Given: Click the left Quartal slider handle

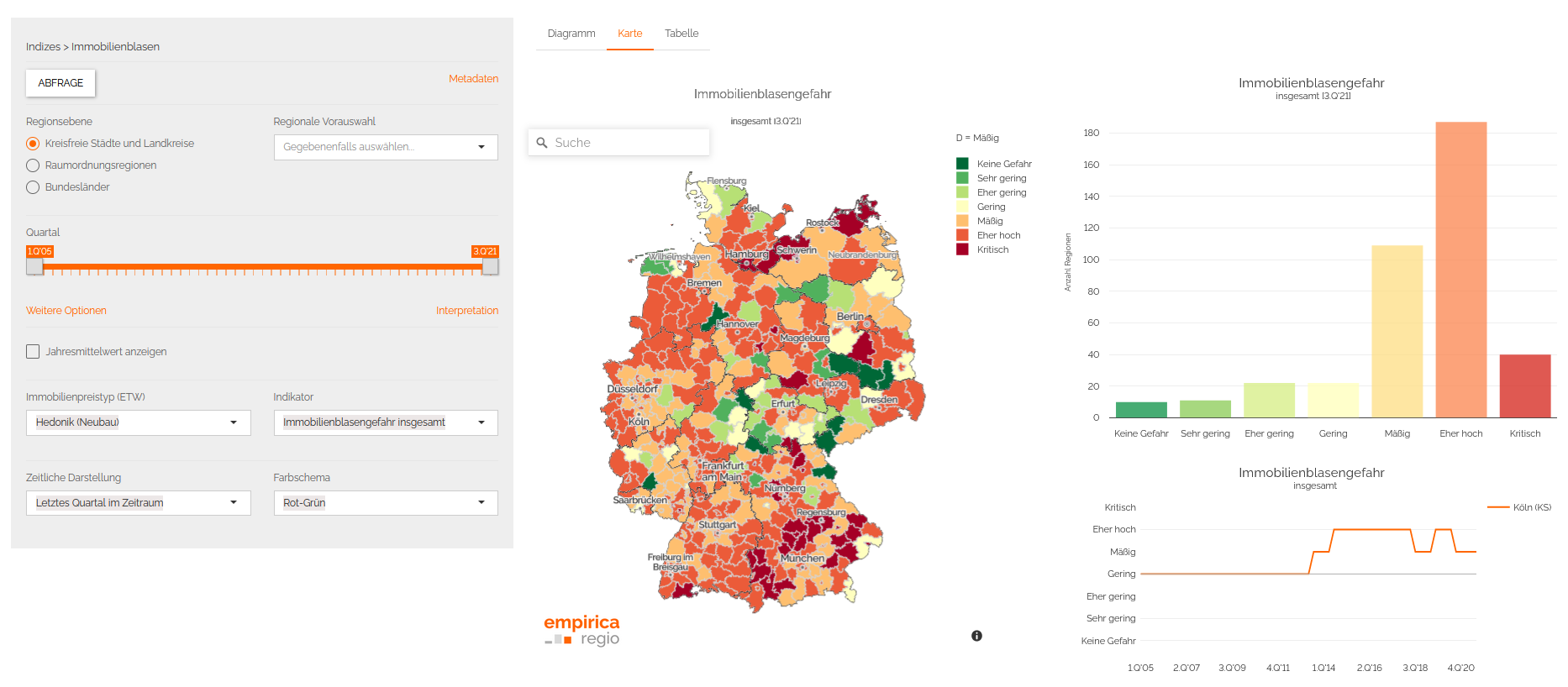Looking at the screenshot, I should click(34, 267).
